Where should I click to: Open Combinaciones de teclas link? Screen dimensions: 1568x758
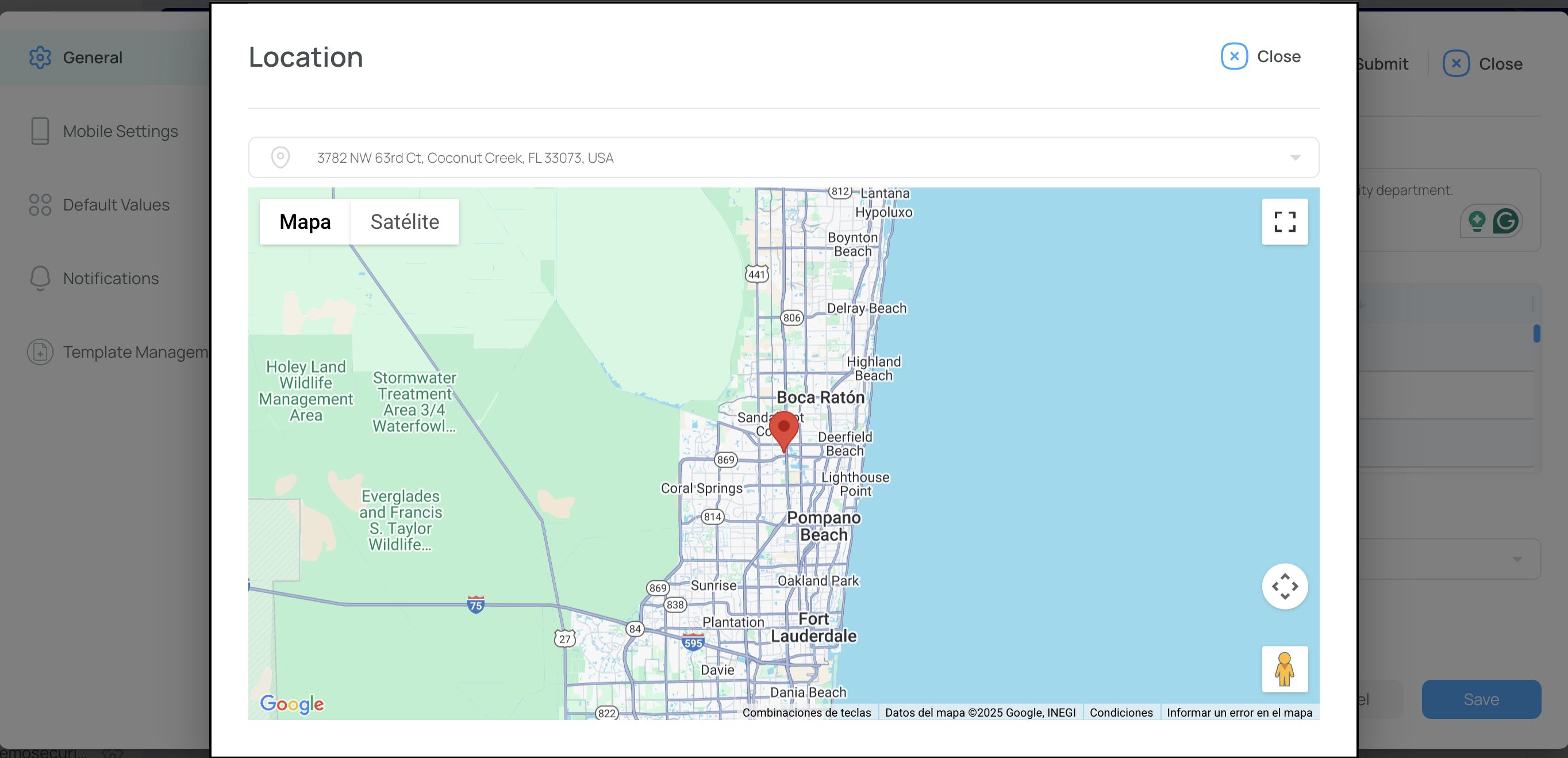click(x=806, y=713)
